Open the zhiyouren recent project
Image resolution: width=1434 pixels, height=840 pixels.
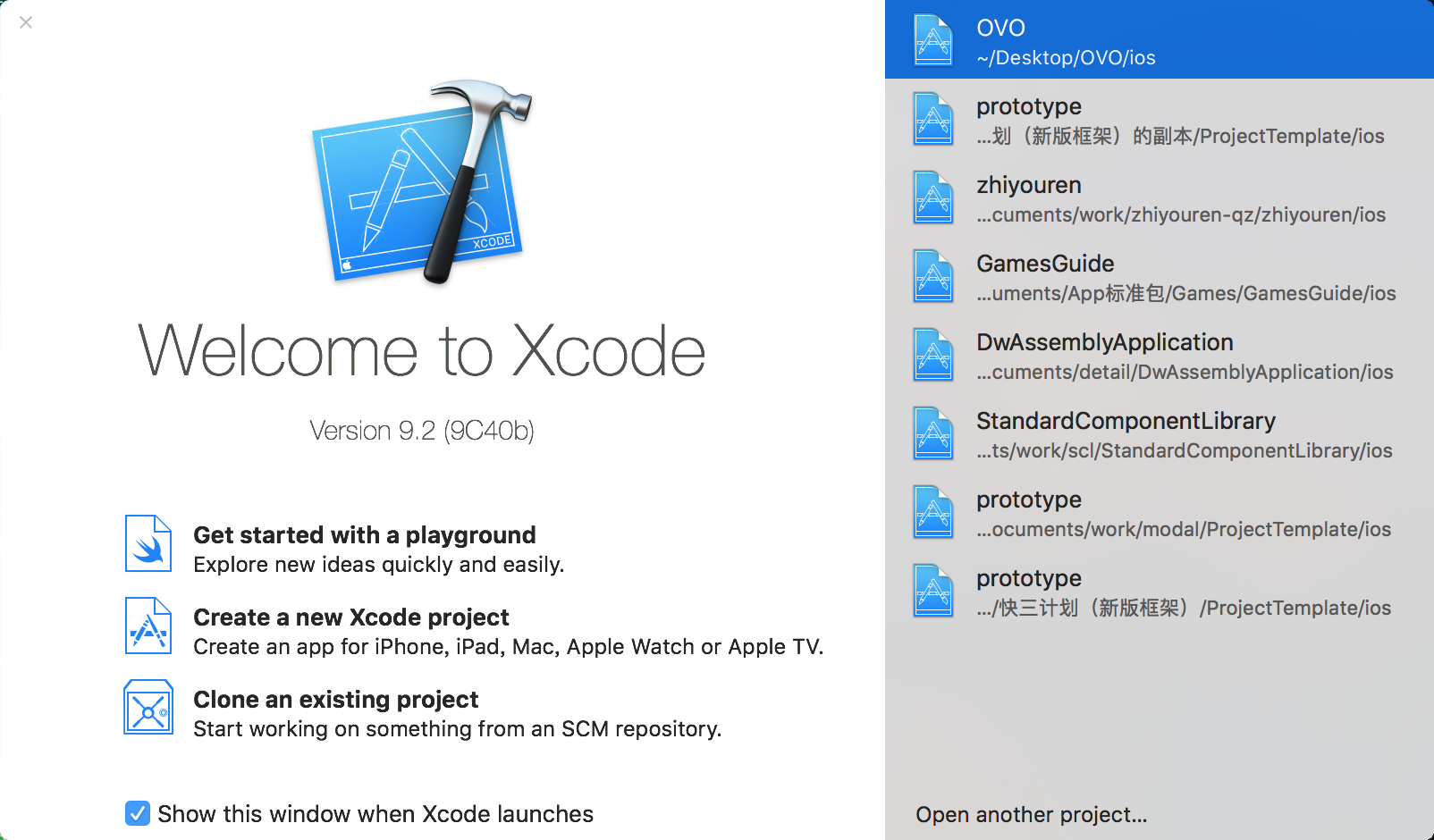[x=1118, y=197]
